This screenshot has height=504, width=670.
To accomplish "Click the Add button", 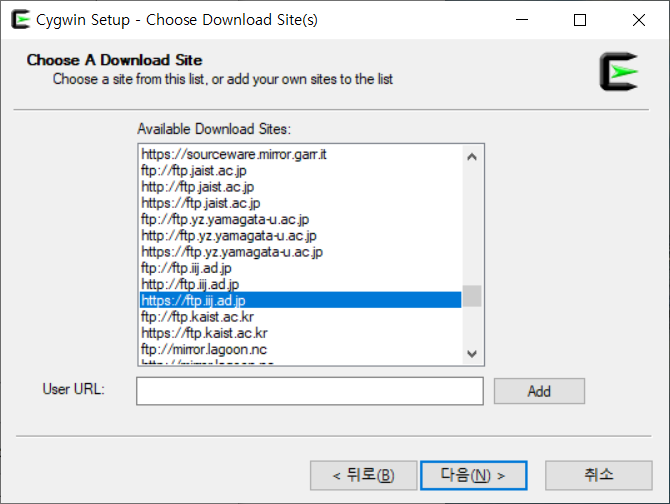I will point(539,391).
